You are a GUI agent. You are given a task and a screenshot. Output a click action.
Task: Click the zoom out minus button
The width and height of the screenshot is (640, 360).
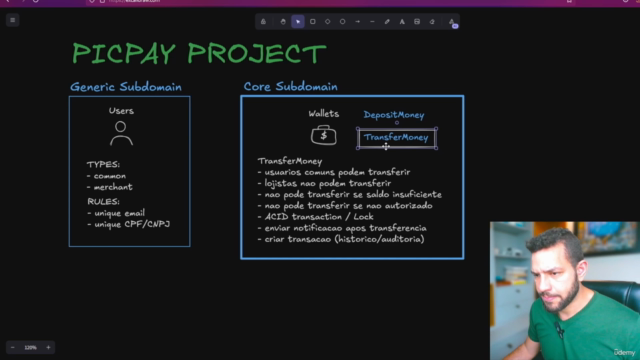(x=13, y=347)
